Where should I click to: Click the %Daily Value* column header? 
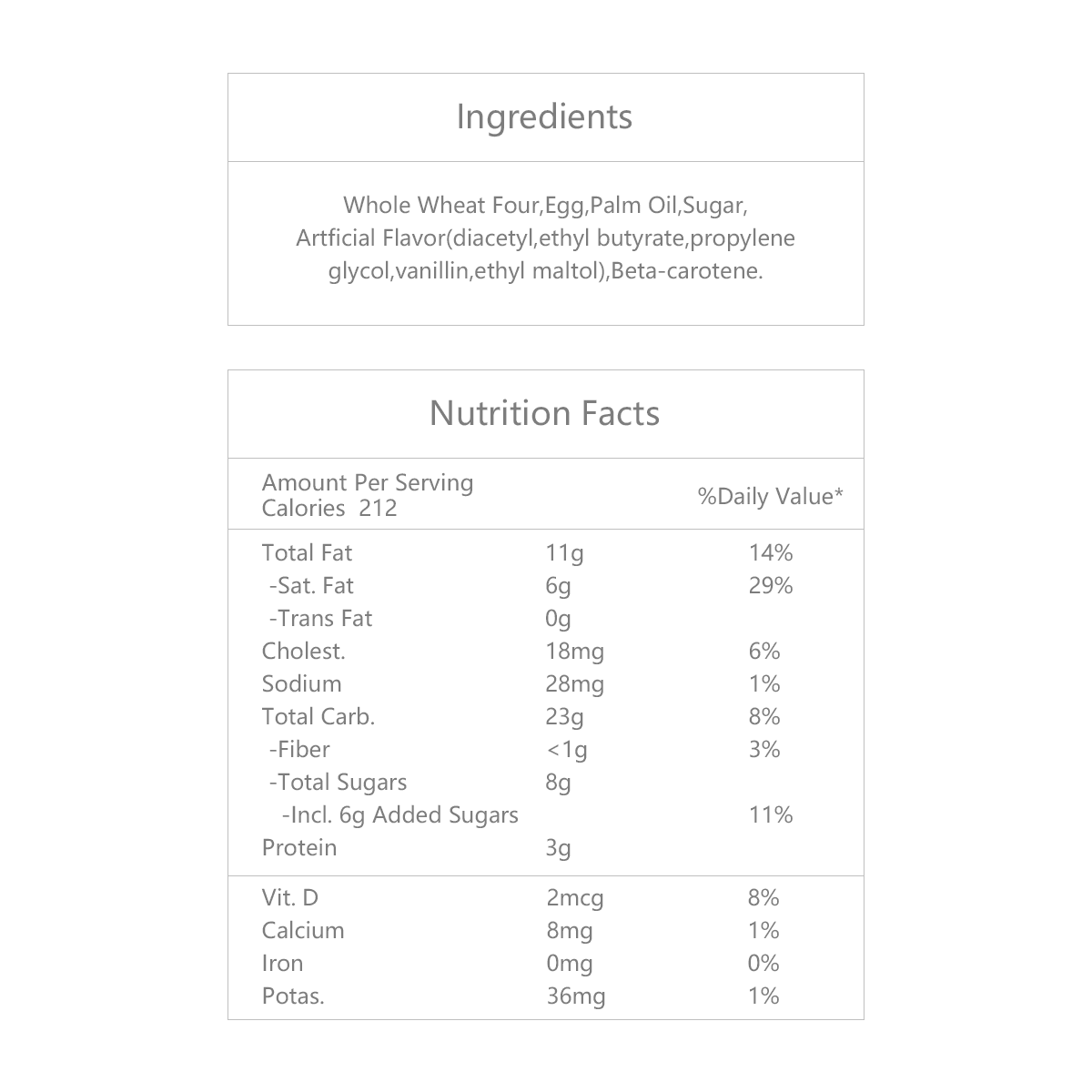770,496
